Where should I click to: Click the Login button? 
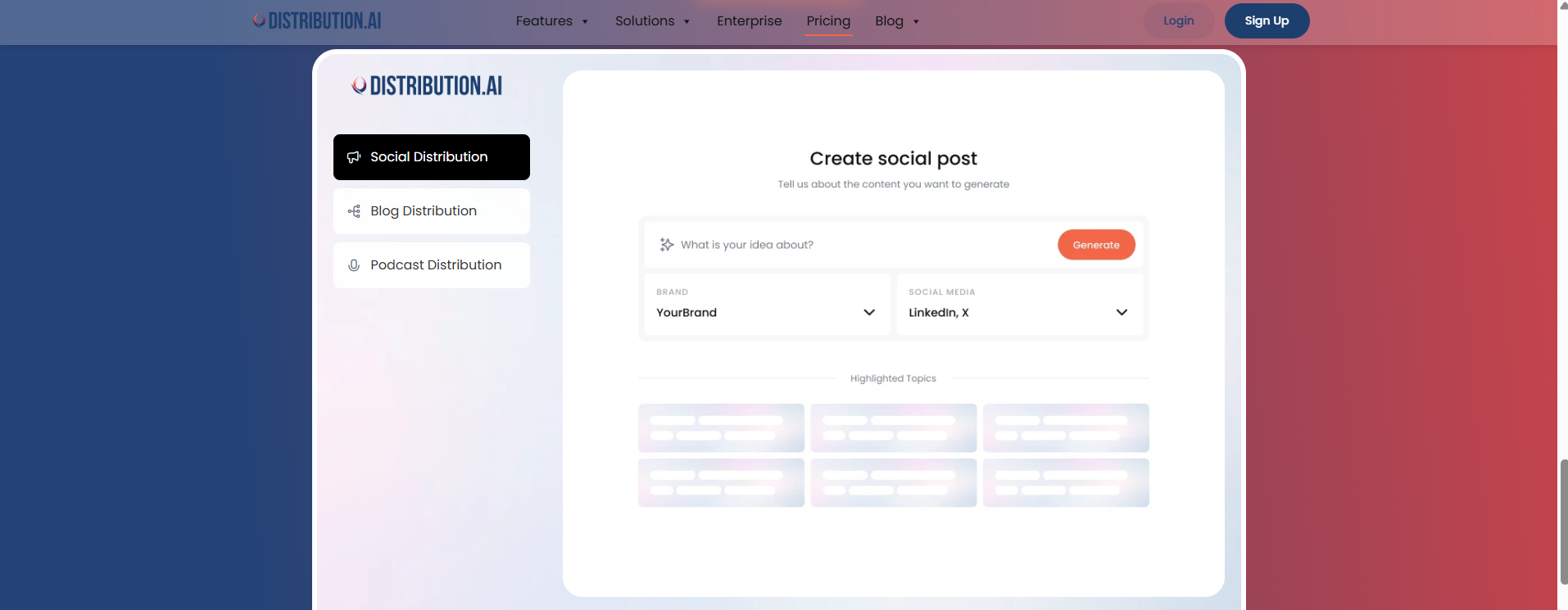1179,20
